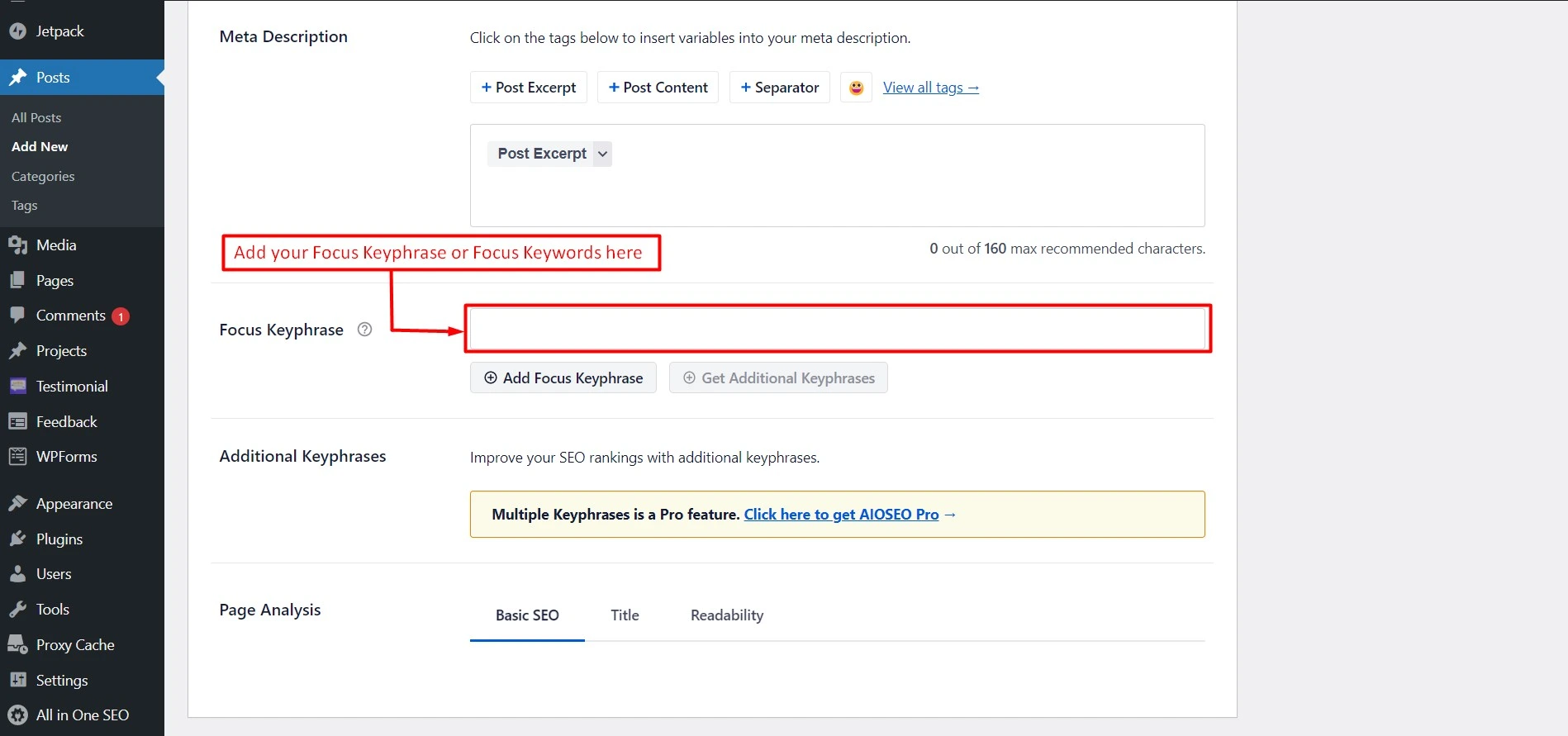Click the Media library icon in sidebar
Viewport: 1568px width, 736px height.
[x=17, y=245]
